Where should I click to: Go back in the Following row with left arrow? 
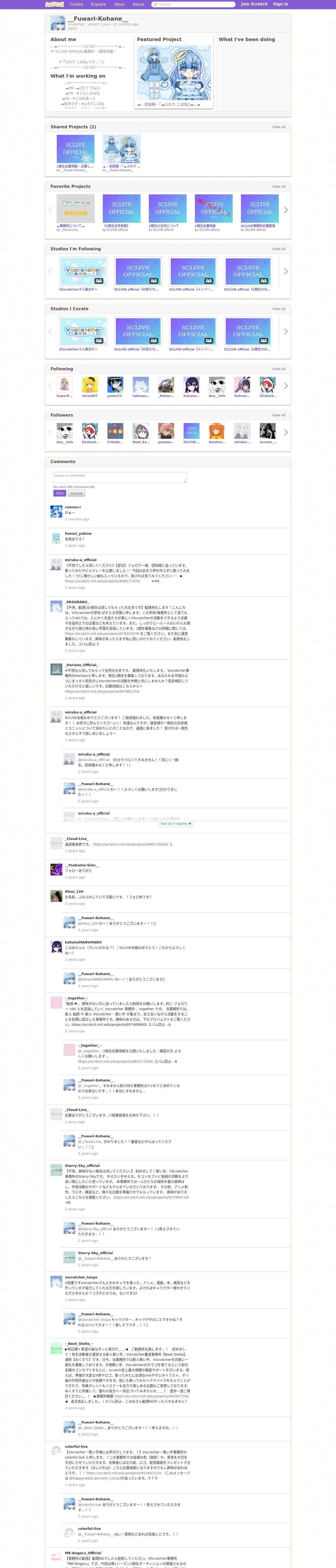pos(50,386)
